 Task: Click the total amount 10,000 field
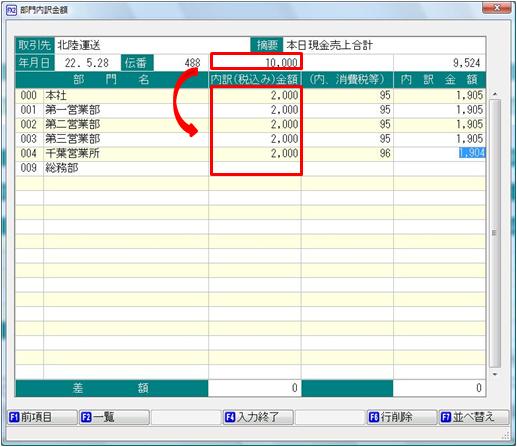pos(256,62)
